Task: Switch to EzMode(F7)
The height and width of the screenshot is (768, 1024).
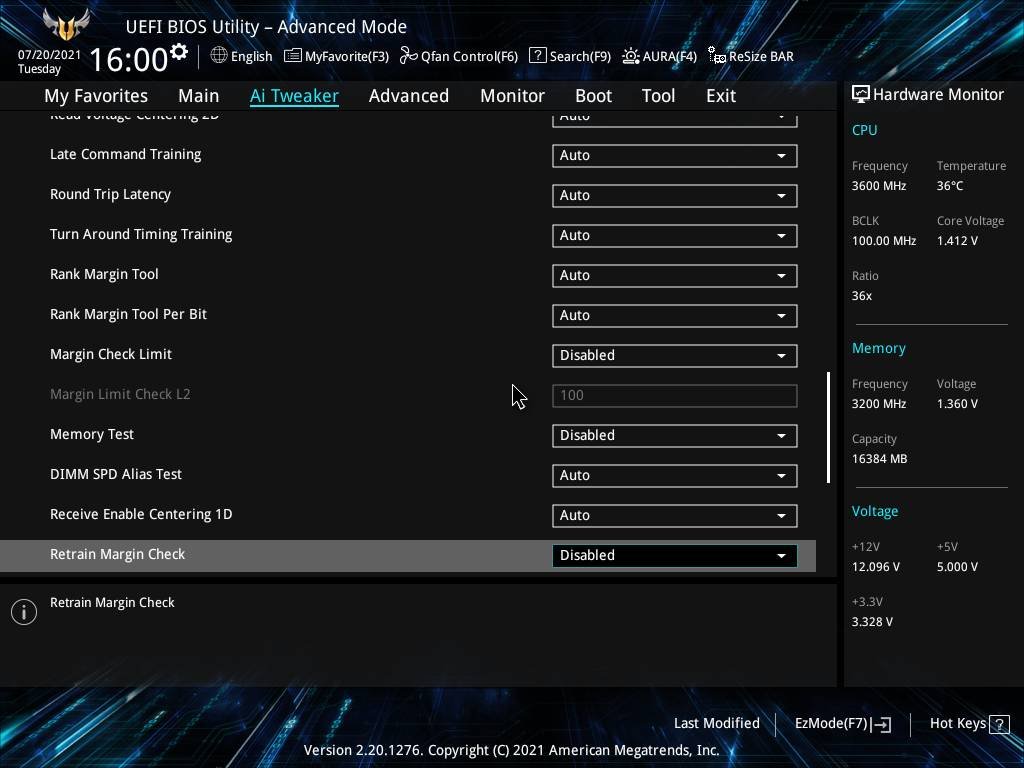Action: tap(842, 724)
